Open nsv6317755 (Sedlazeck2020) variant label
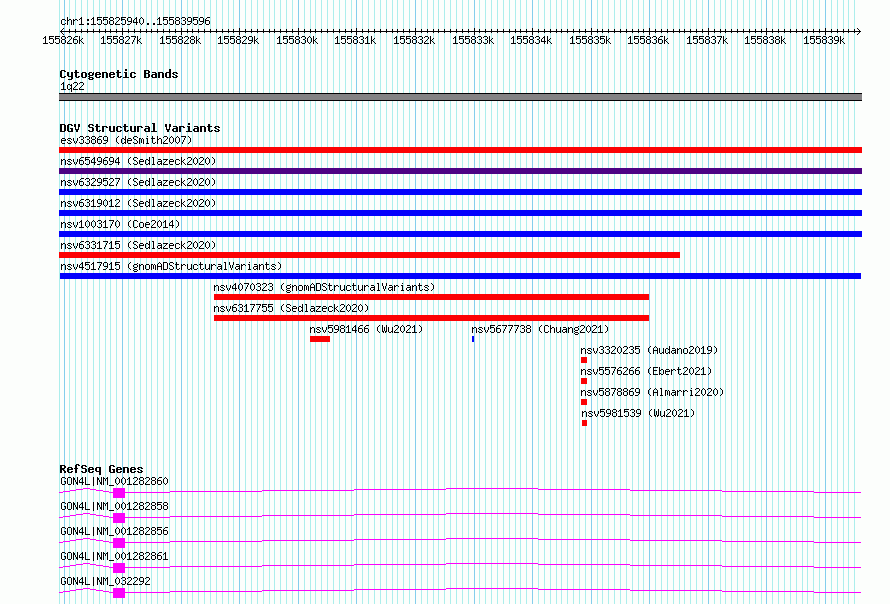 pyautogui.click(x=291, y=308)
